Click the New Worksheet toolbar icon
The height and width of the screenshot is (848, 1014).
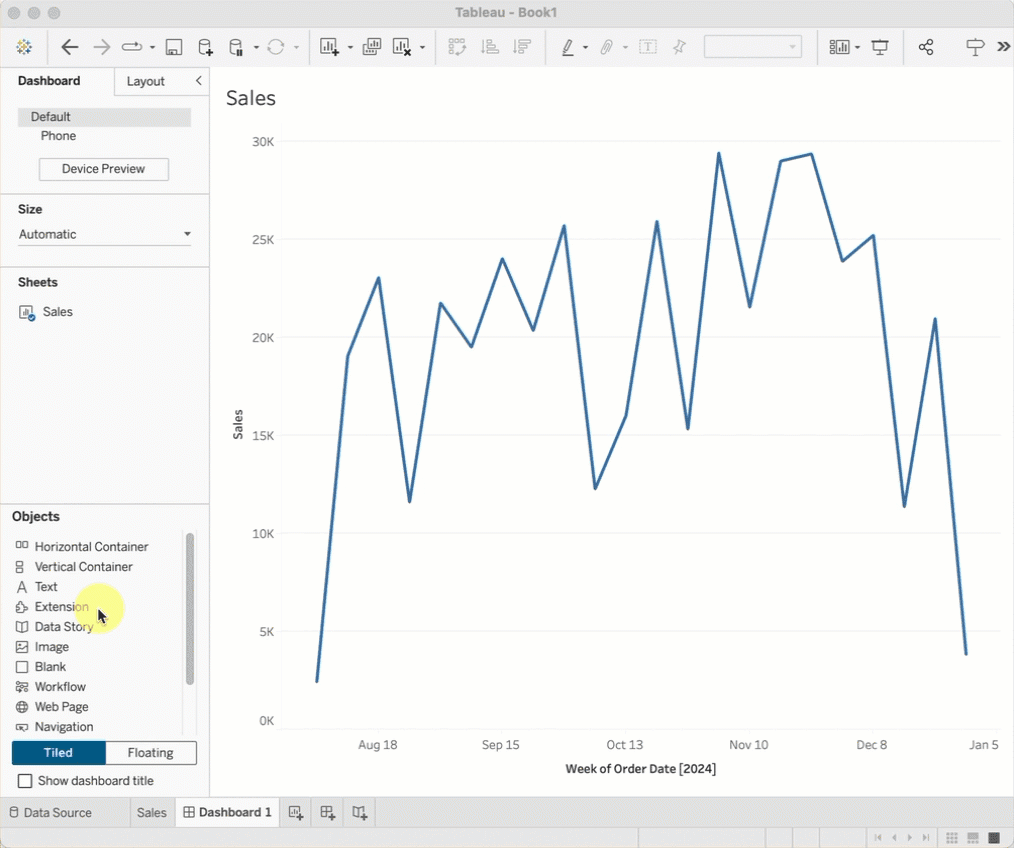[x=329, y=47]
